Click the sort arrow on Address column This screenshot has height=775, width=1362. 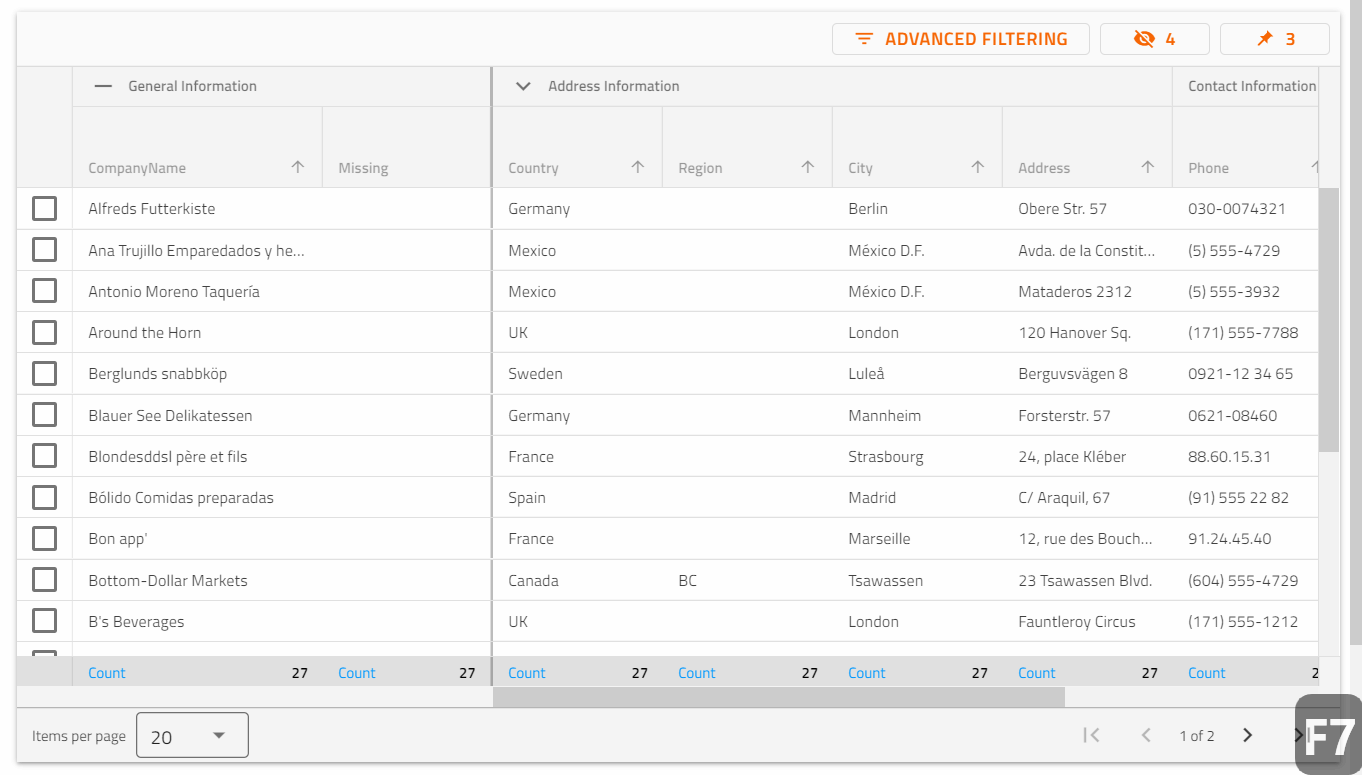point(1147,167)
